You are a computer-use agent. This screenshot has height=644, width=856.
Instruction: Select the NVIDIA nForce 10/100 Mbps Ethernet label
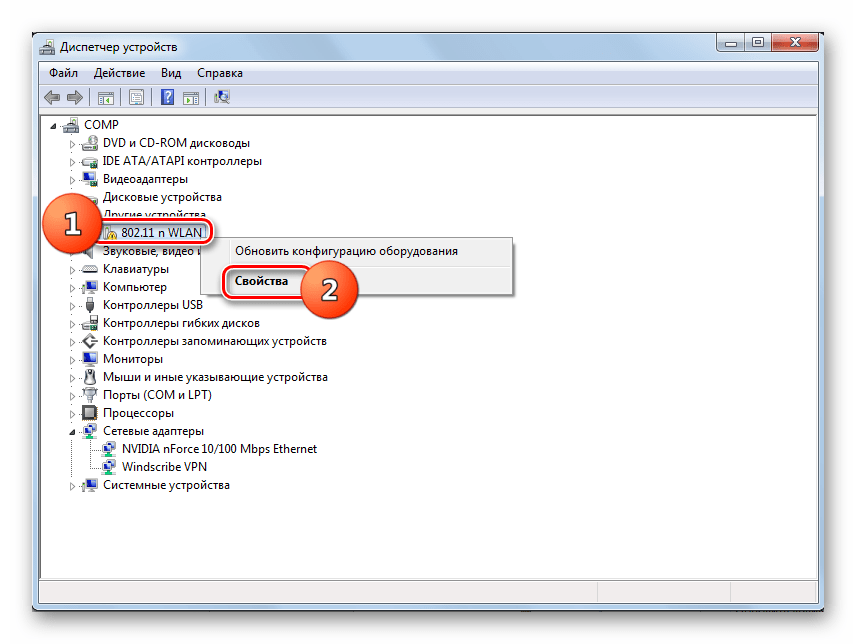click(219, 449)
